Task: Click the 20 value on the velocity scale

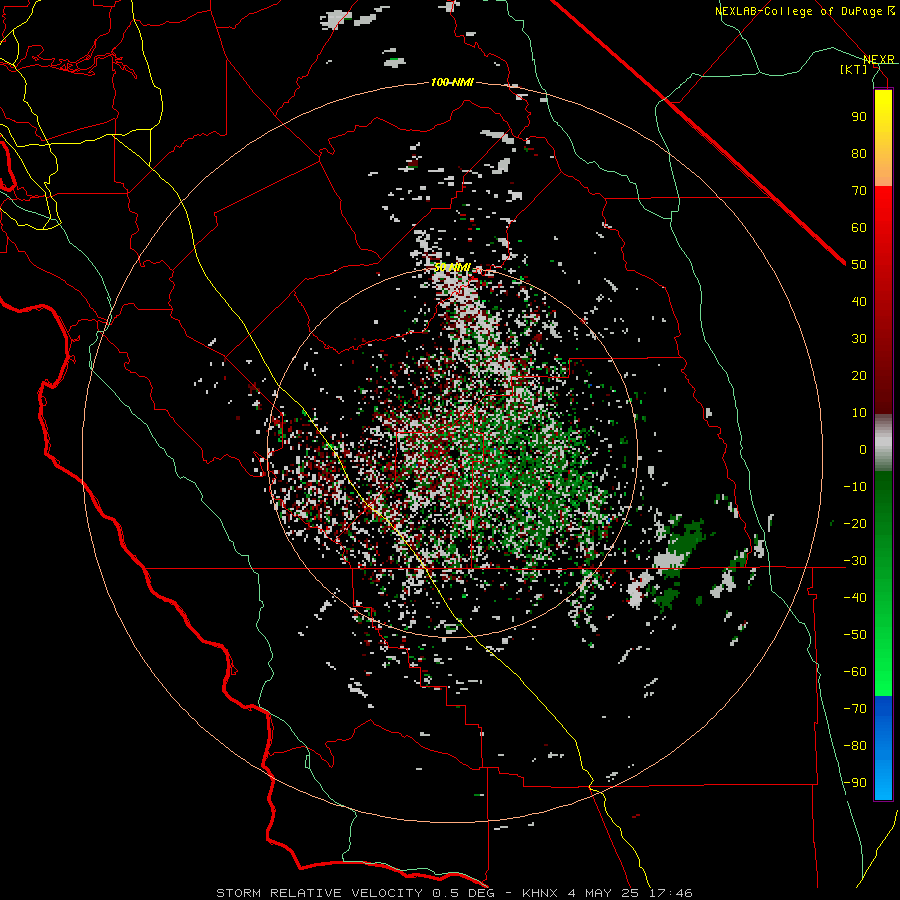Action: point(859,375)
